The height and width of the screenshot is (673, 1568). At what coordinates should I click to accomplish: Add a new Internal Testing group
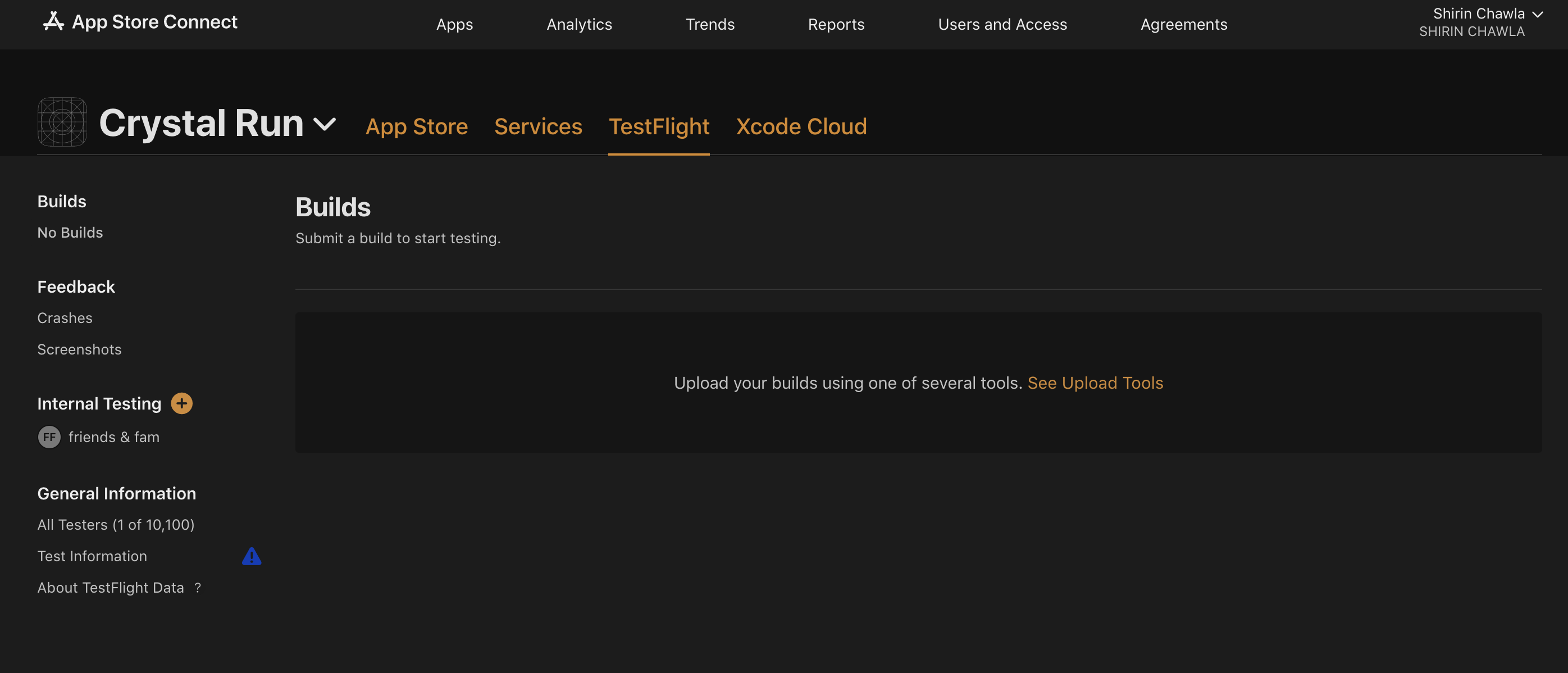tap(181, 403)
